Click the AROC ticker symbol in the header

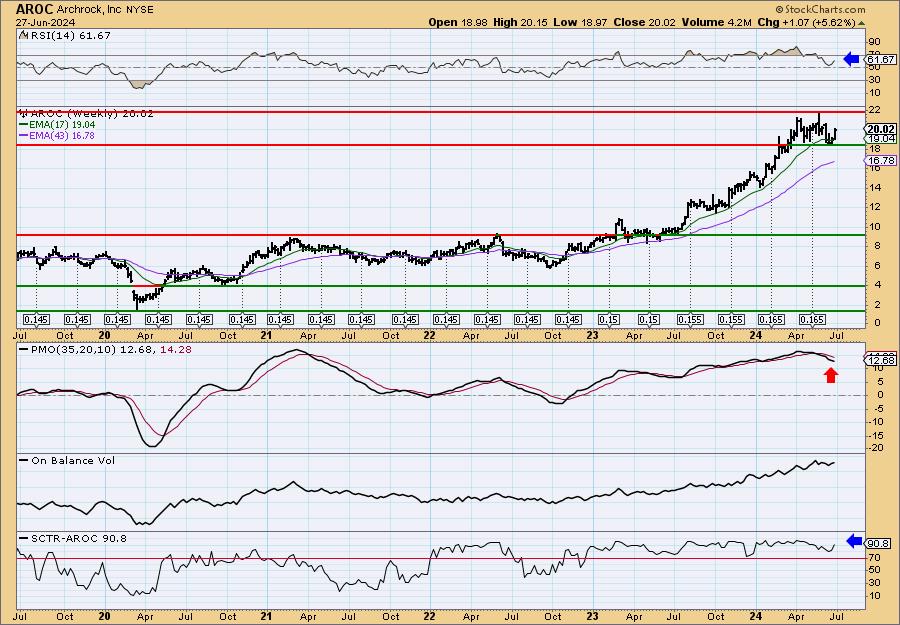34,9
